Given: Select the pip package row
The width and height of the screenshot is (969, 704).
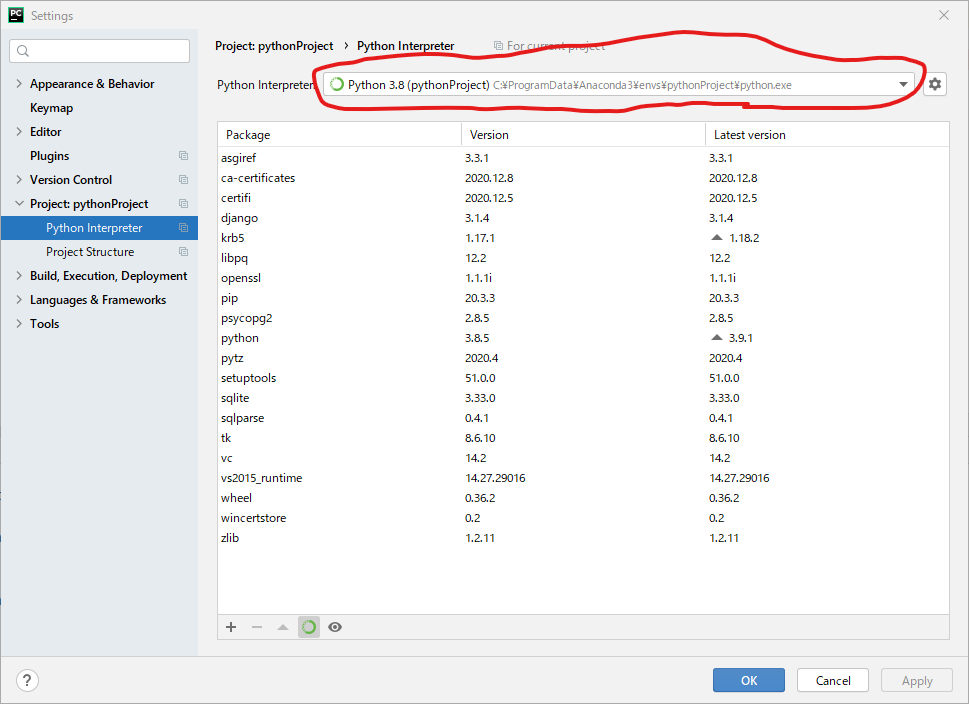Looking at the screenshot, I should [x=583, y=297].
